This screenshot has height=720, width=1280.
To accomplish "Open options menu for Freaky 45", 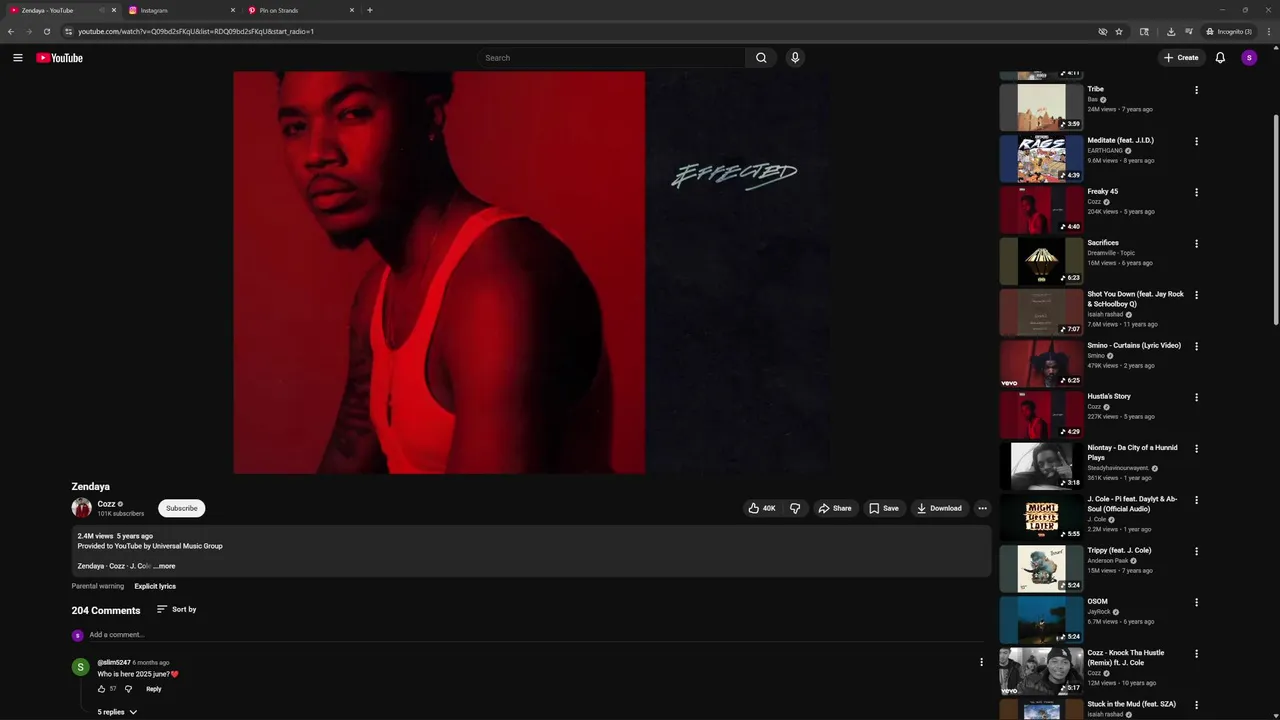I will pos(1196,192).
